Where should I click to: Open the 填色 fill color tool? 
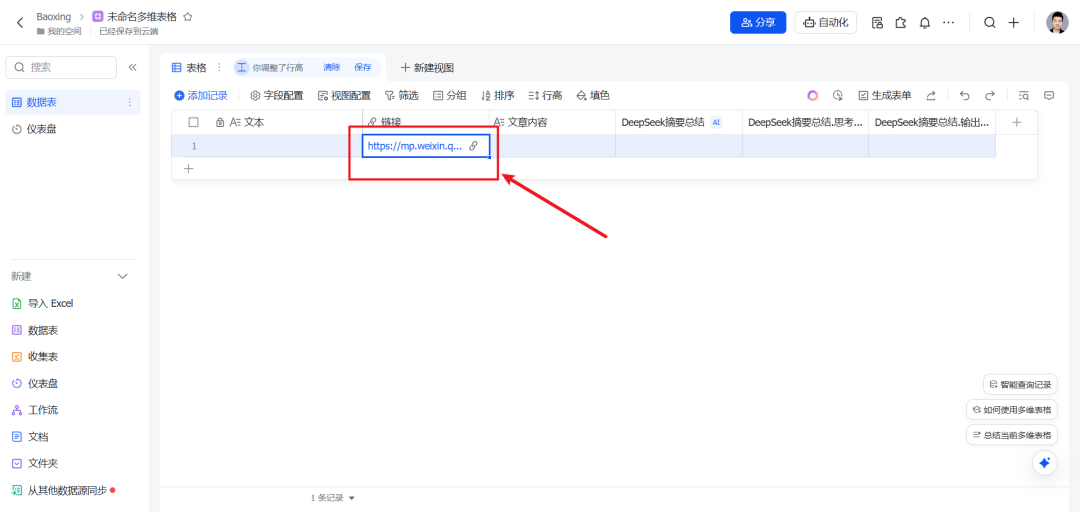(x=592, y=96)
